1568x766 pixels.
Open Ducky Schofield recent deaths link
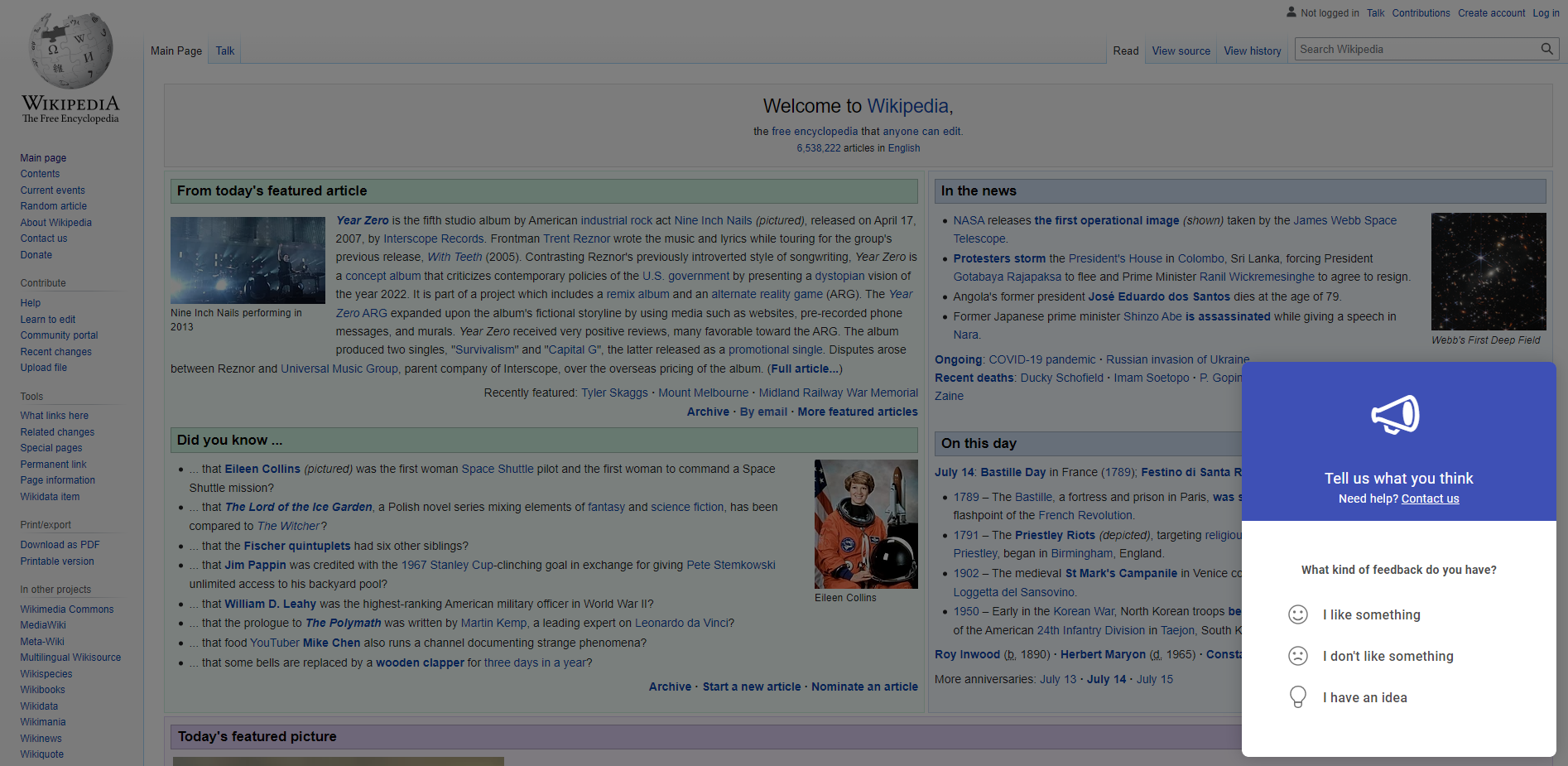(x=1061, y=378)
